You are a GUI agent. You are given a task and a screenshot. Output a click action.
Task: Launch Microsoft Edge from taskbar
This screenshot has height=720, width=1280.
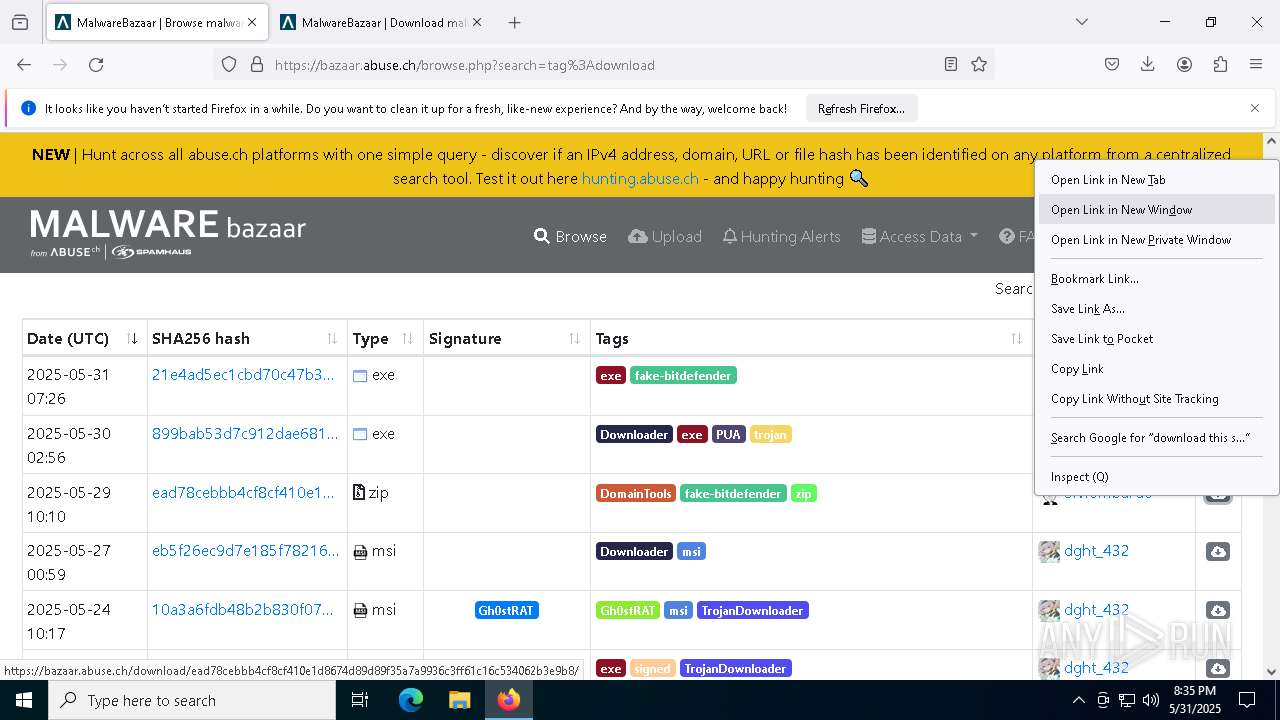coord(411,700)
